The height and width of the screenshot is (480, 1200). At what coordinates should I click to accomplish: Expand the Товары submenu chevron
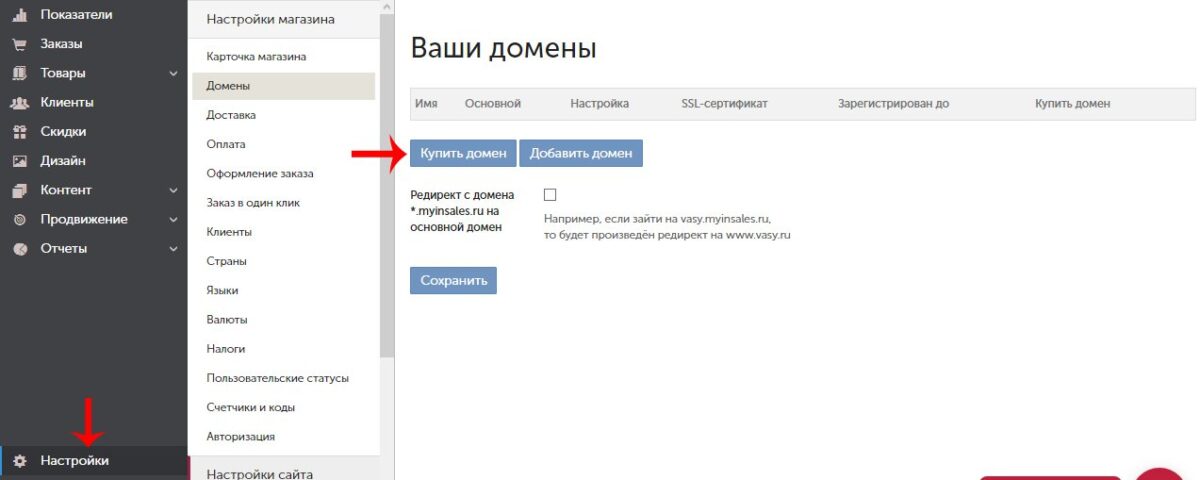pyautogui.click(x=173, y=73)
